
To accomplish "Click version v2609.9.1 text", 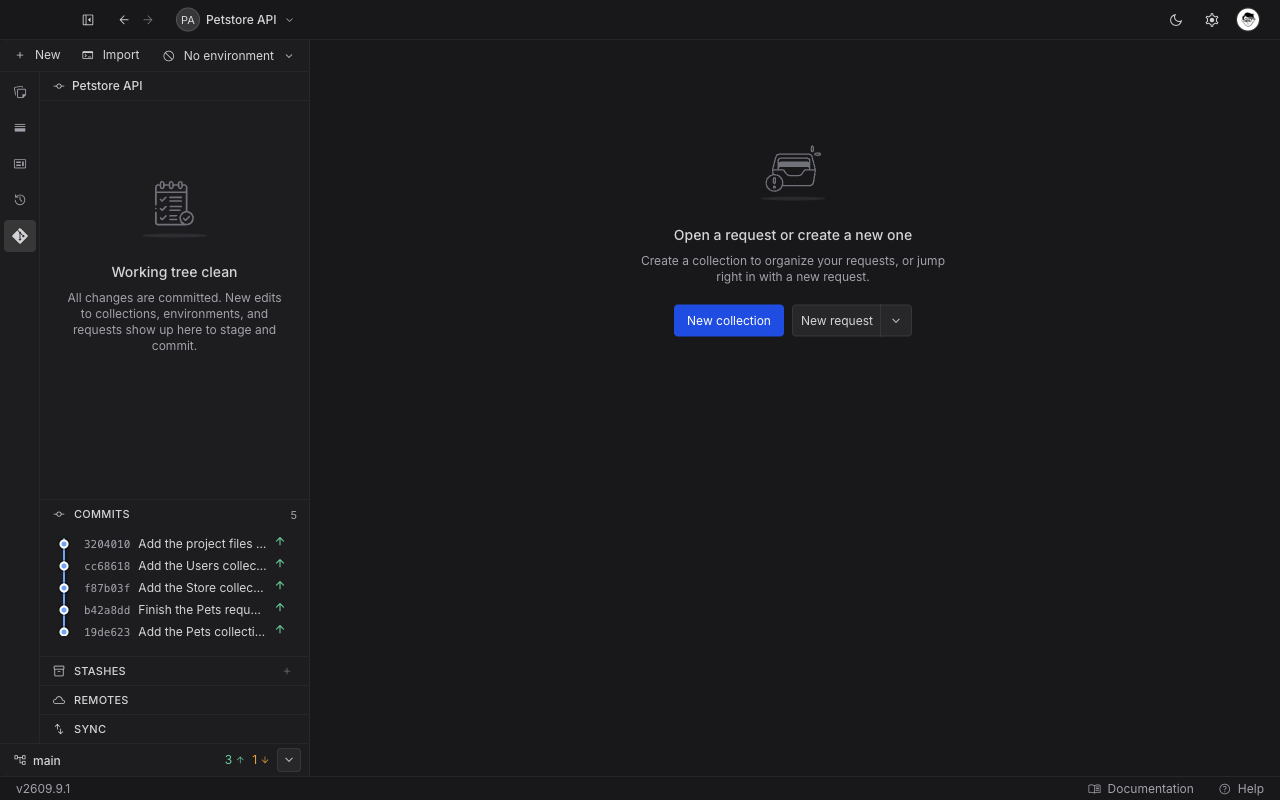I will [43, 789].
